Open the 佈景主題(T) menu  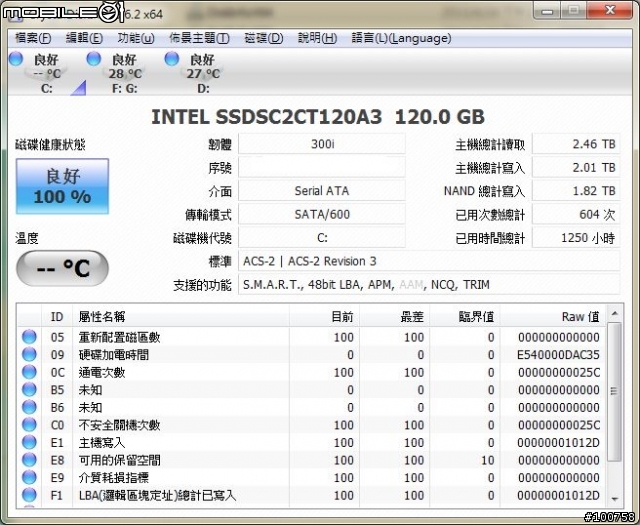[199, 38]
